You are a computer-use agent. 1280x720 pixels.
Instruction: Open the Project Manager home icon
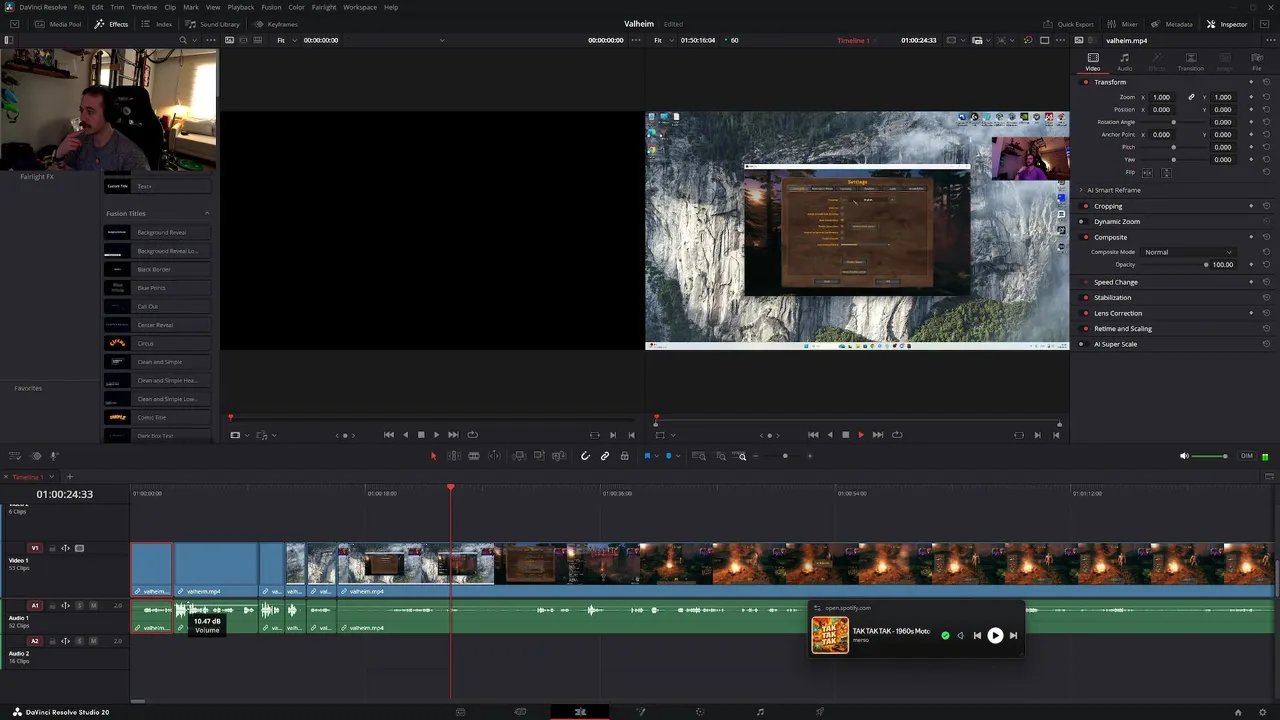tap(1238, 712)
